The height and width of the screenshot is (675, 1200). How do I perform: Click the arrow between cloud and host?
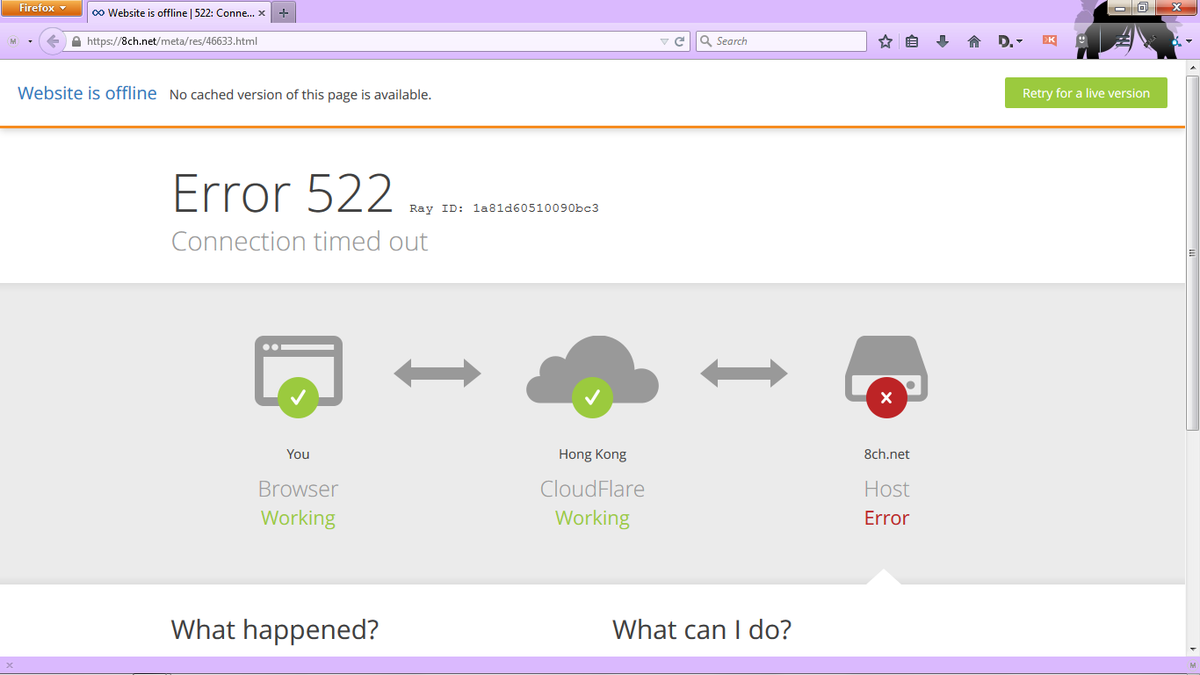[743, 373]
